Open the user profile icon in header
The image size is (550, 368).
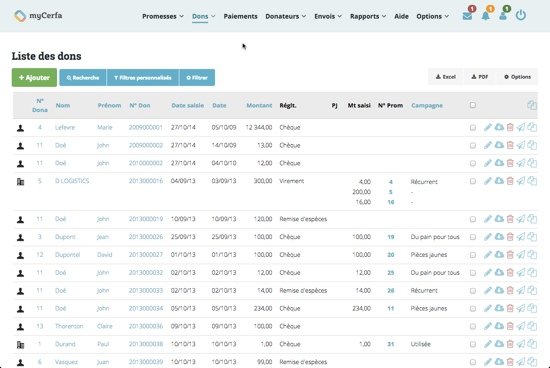point(503,16)
